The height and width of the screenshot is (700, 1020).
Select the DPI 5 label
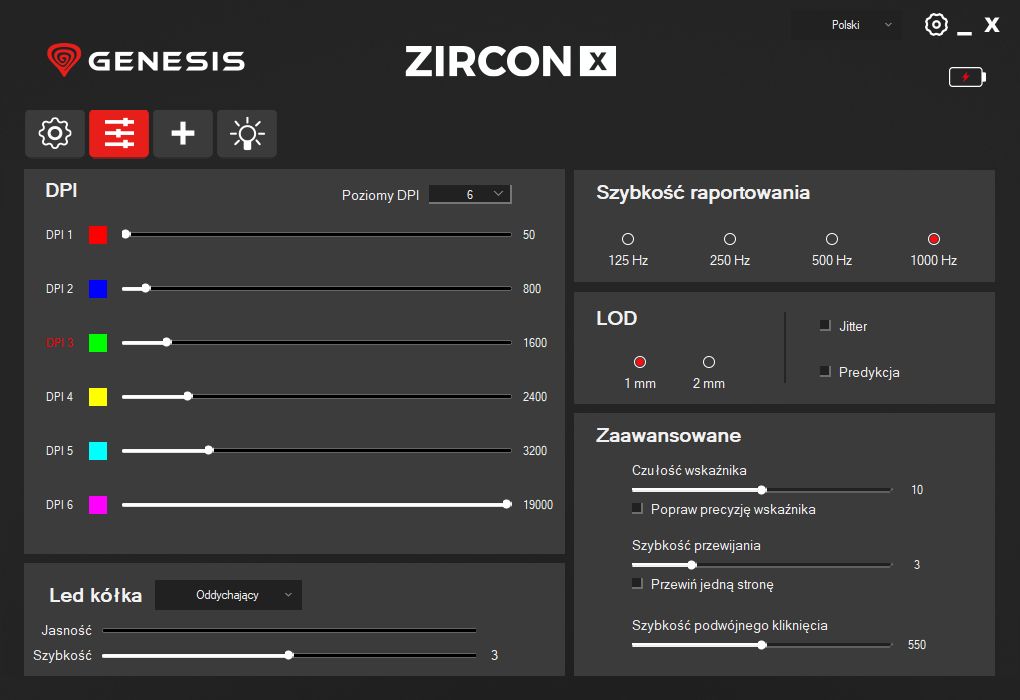pyautogui.click(x=59, y=451)
